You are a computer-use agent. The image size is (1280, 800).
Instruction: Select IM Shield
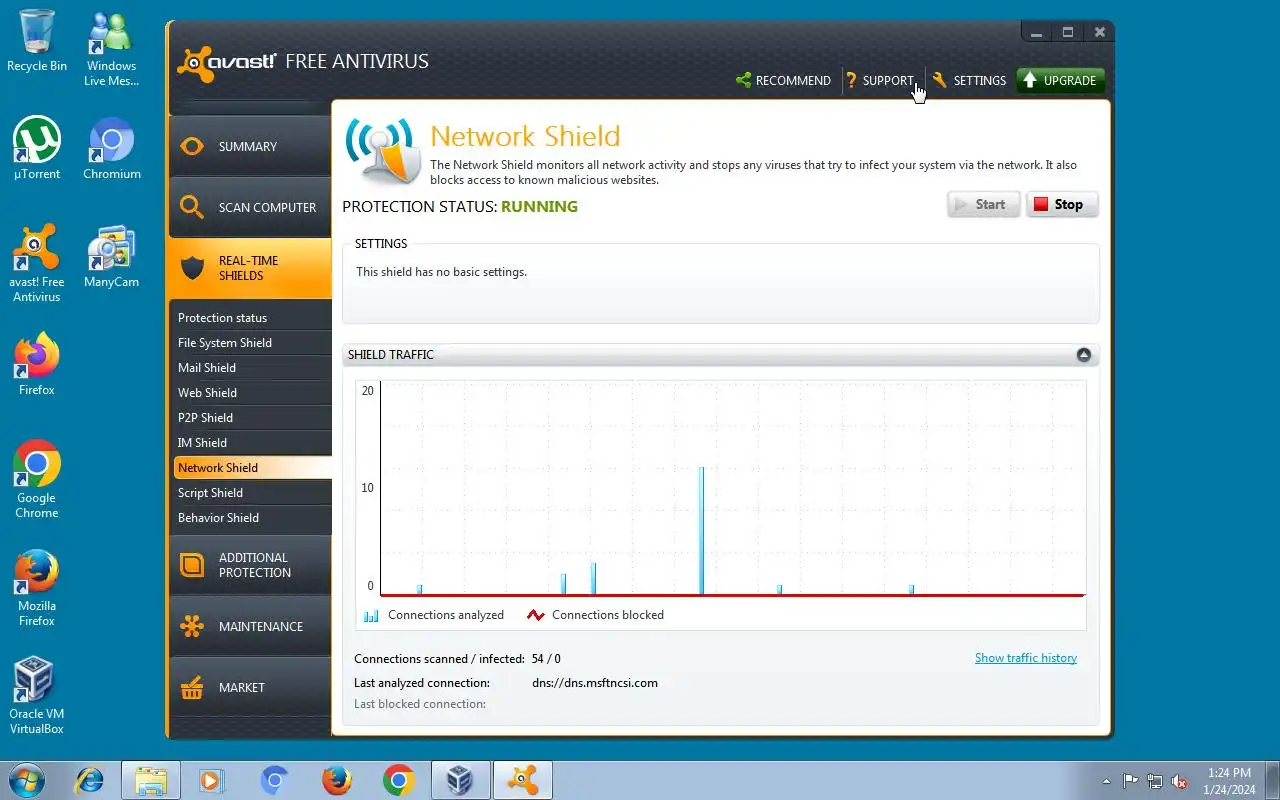[250, 443]
